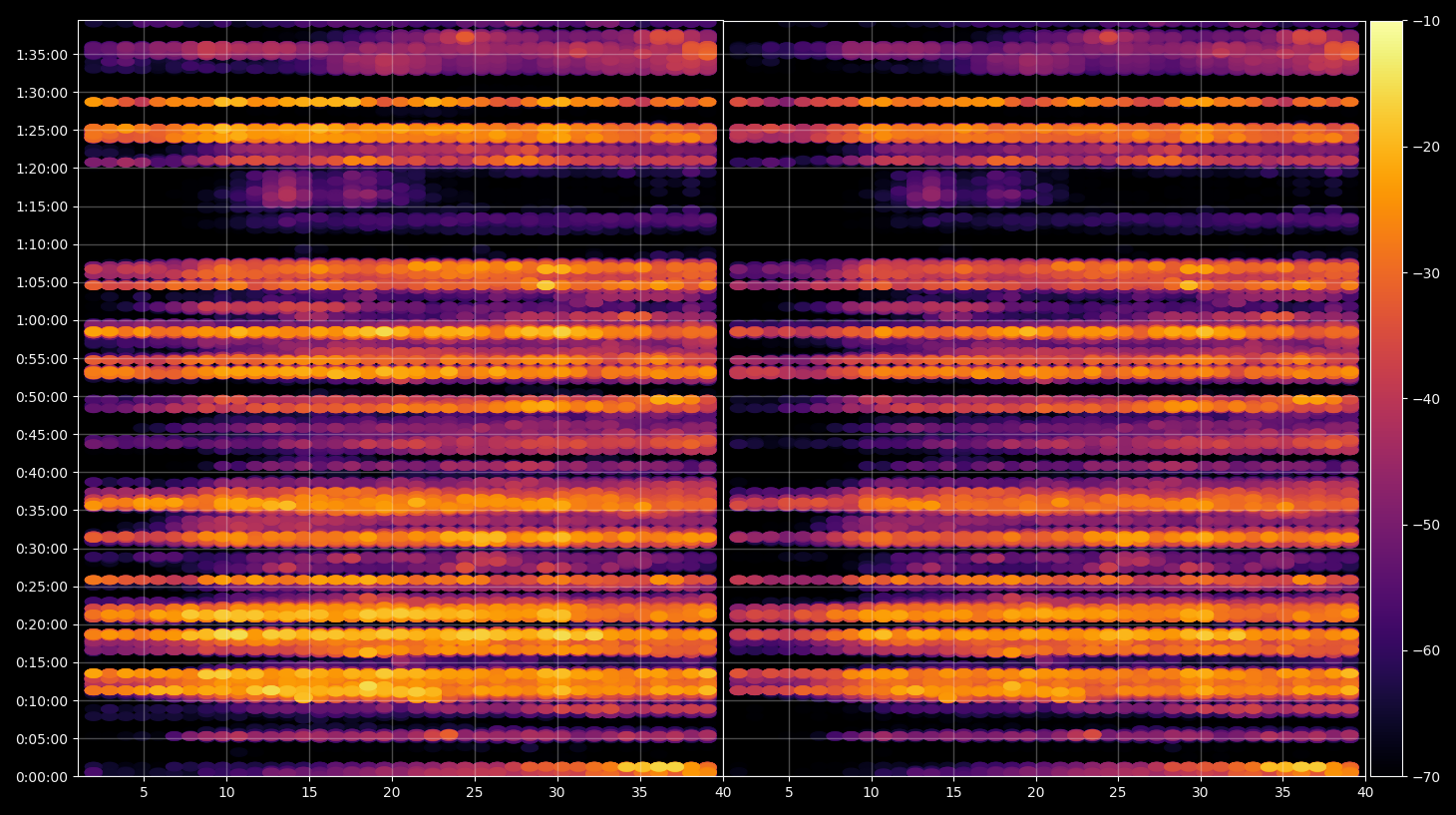Select x-axis label 10 under left heatmap

226,793
